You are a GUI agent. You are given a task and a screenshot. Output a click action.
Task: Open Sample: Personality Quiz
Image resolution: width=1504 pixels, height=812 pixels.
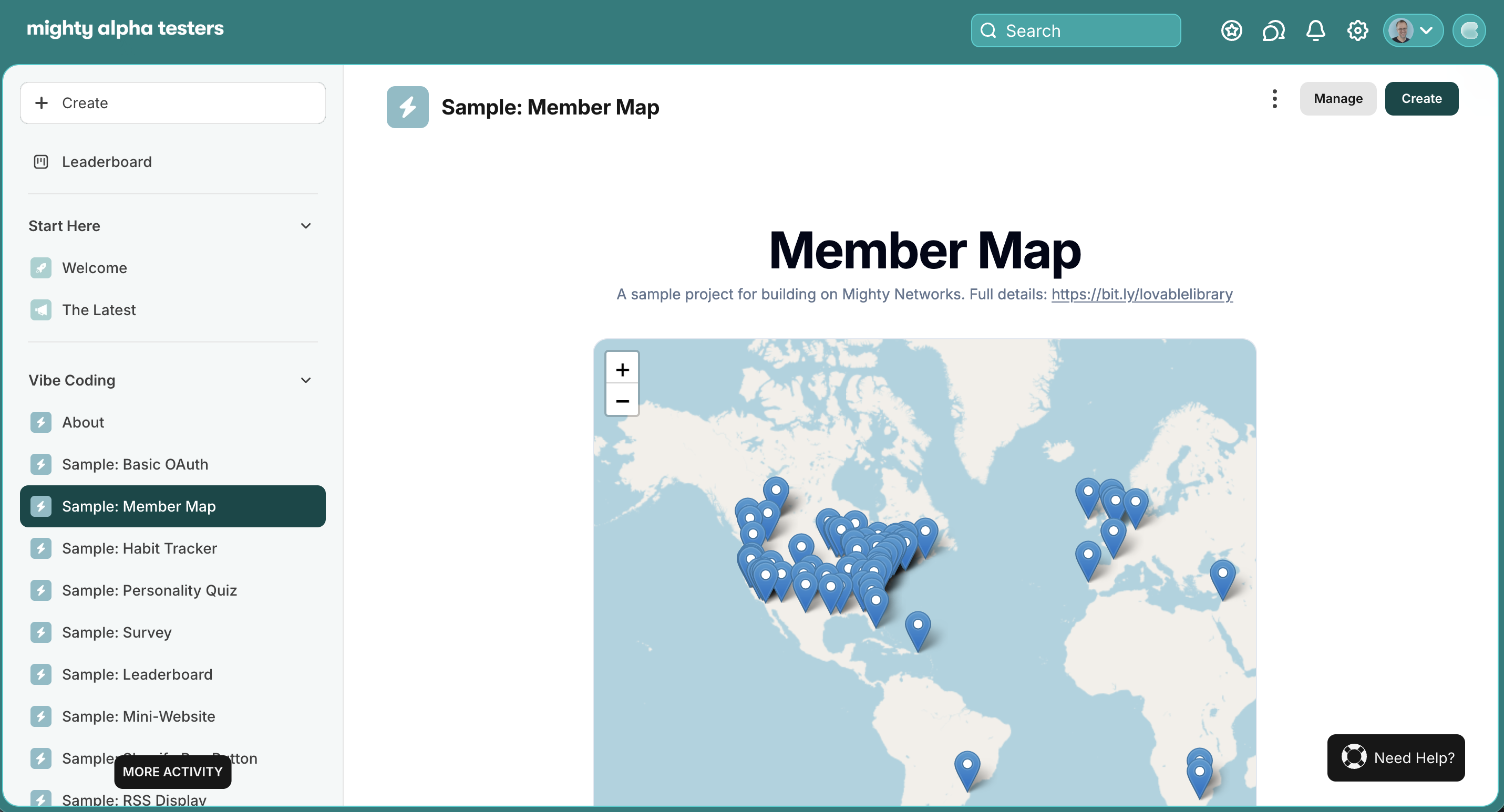(173, 590)
